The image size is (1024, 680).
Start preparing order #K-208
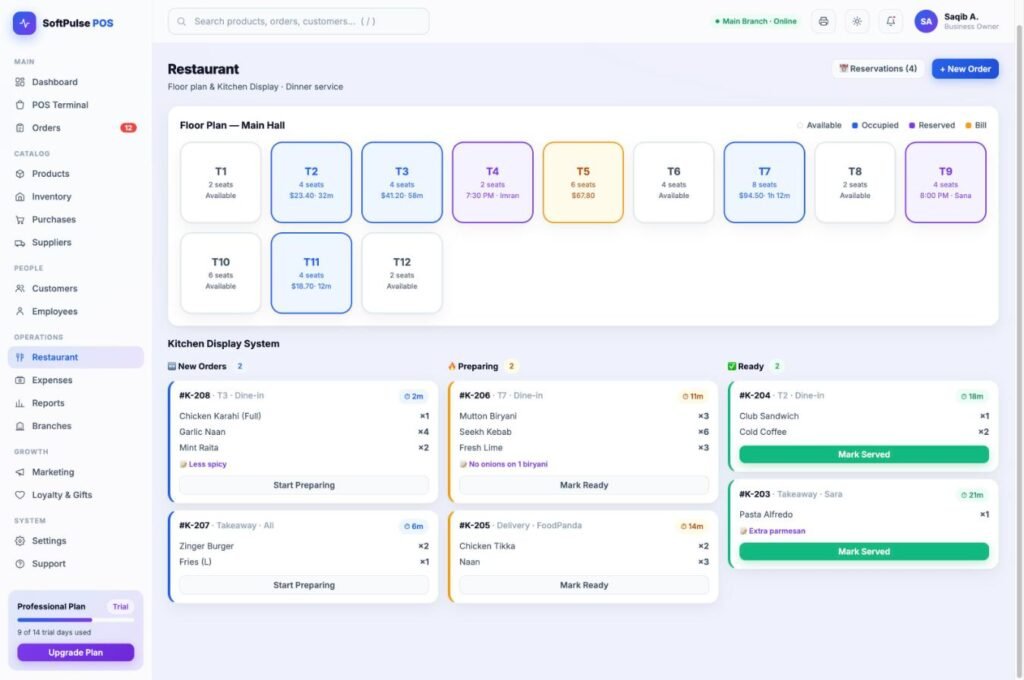coord(304,485)
